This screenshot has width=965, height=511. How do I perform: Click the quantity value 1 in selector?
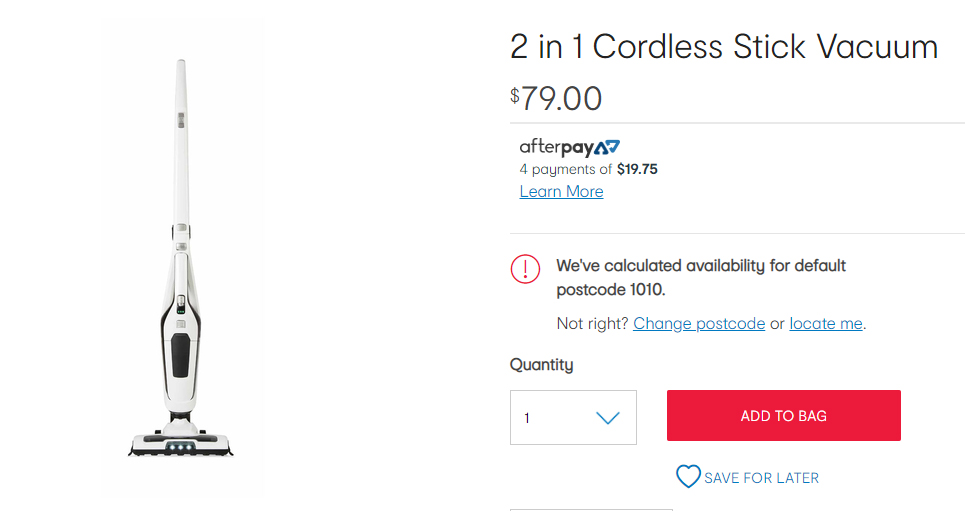pos(527,418)
